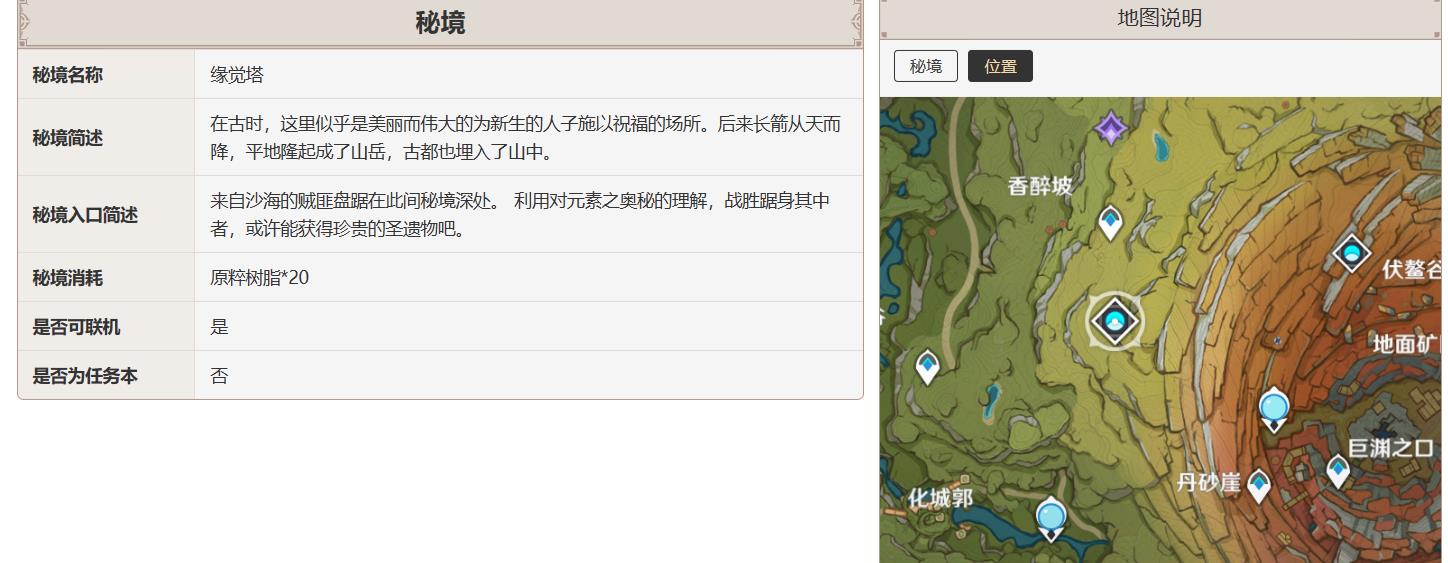1448x563 pixels.
Task: Select the 缘觉塔 domain name cell
Action: click(x=528, y=75)
